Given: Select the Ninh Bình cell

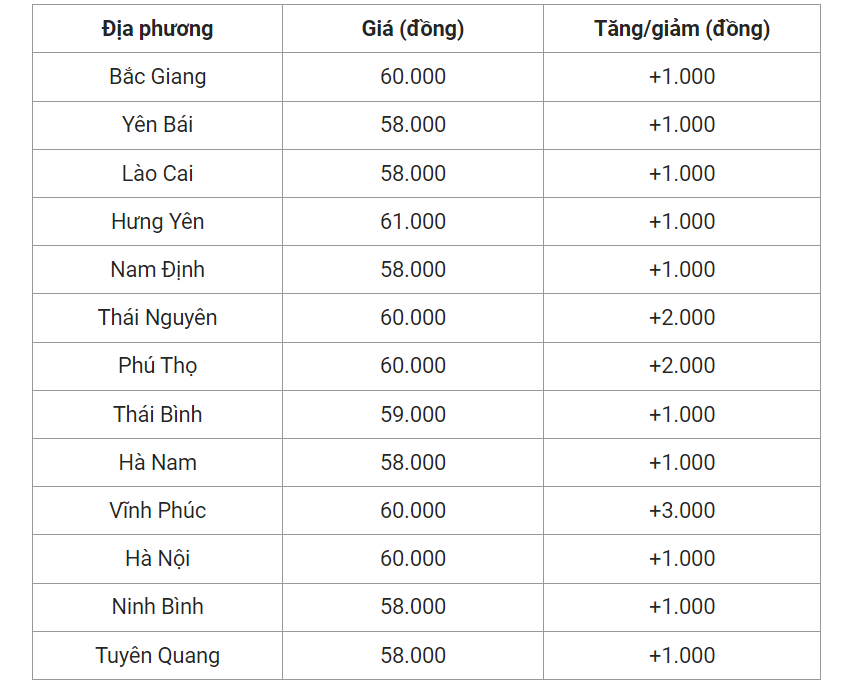Looking at the screenshot, I should [x=157, y=607].
